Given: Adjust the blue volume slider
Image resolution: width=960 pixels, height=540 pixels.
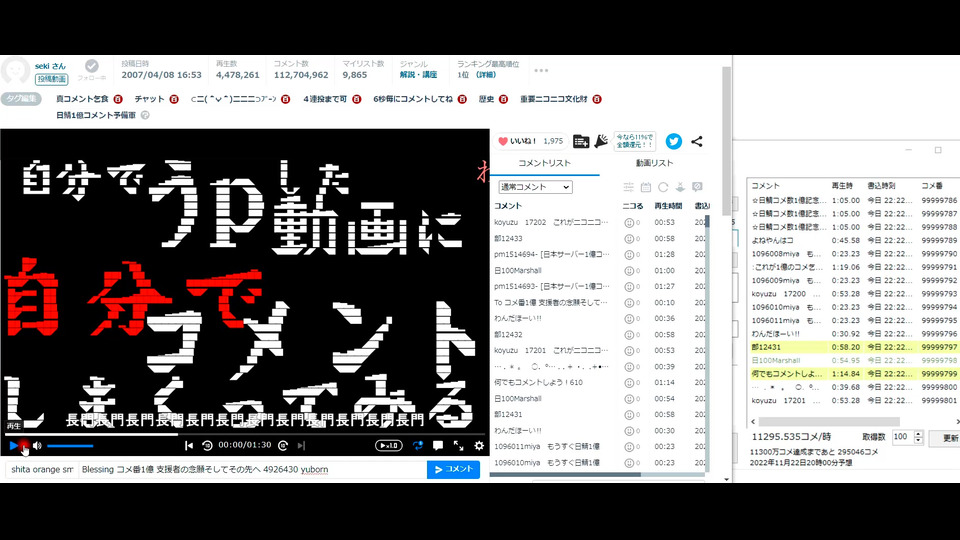Looking at the screenshot, I should pos(70,446).
